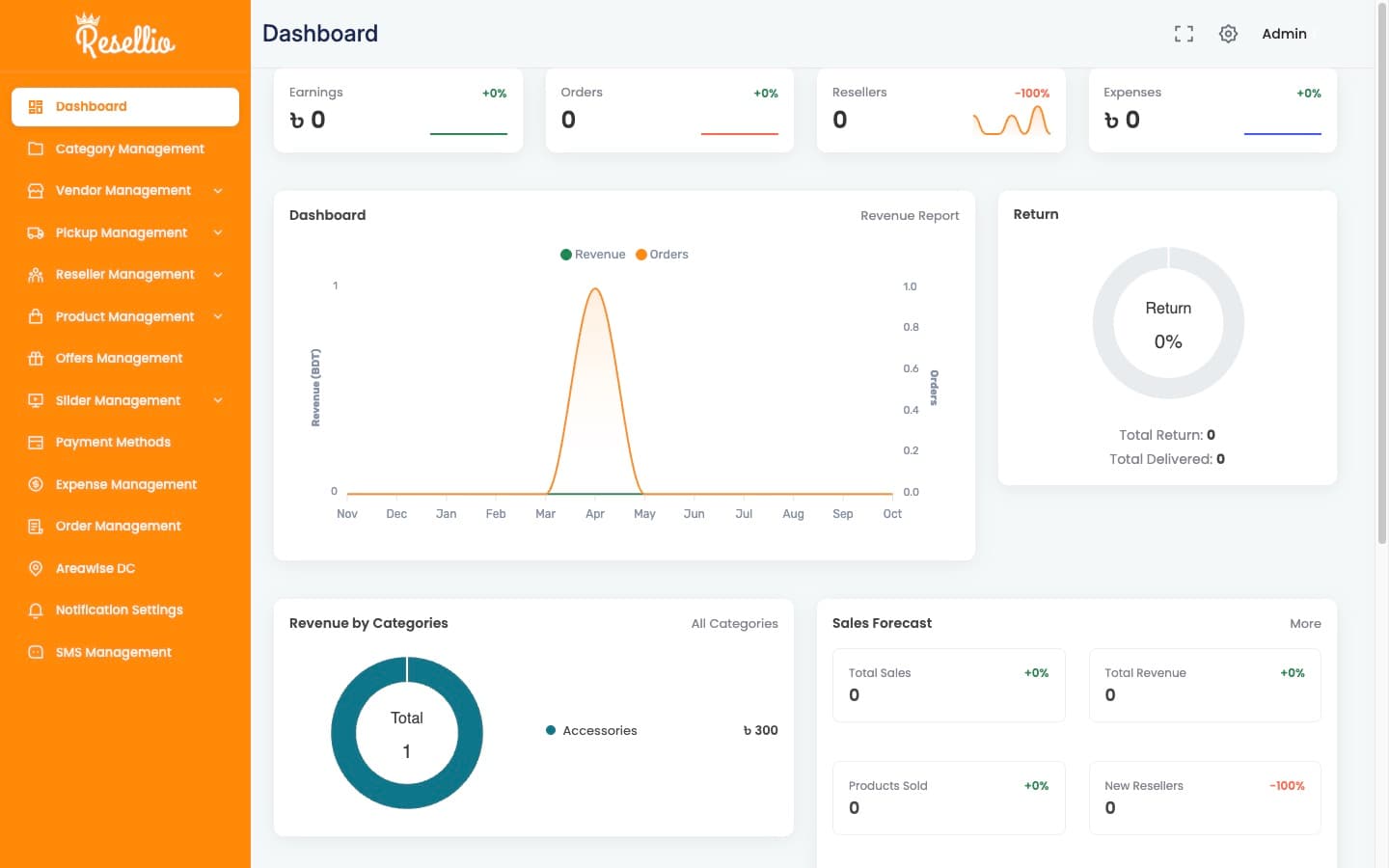The image size is (1389, 868).
Task: Expand the Reseller Management chevron
Action: (x=218, y=275)
